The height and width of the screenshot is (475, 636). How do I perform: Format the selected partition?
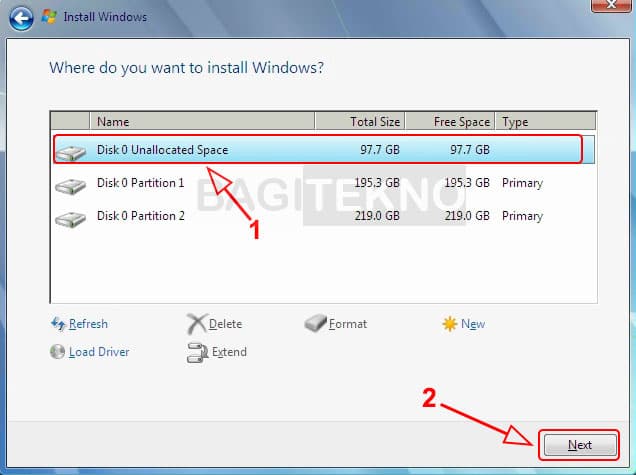348,324
